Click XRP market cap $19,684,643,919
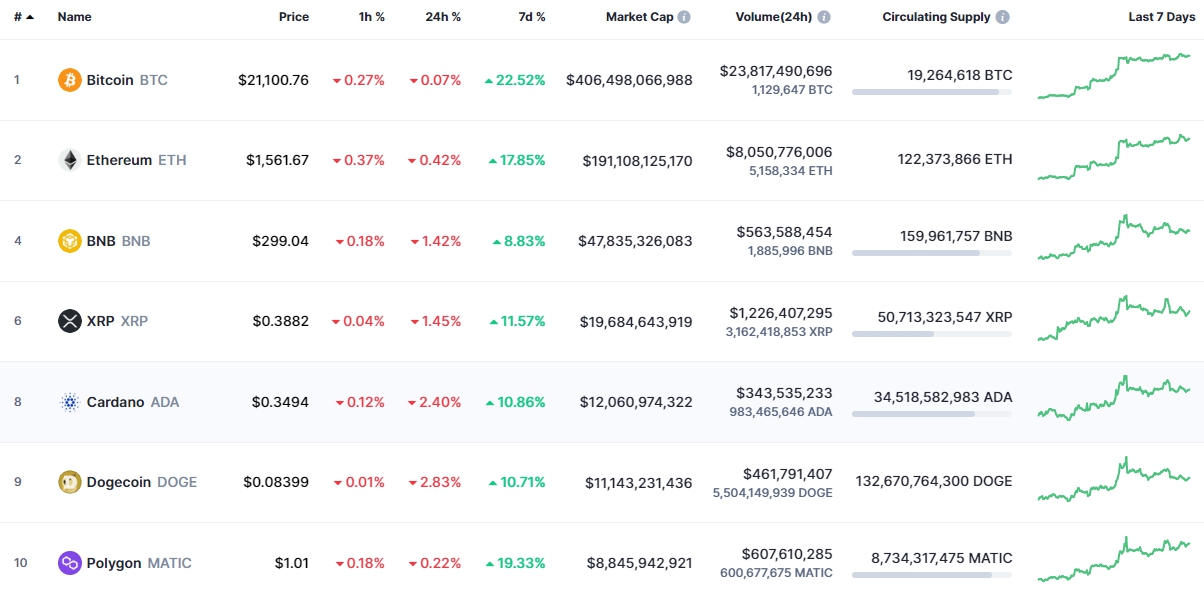This screenshot has width=1204, height=596. pos(636,321)
